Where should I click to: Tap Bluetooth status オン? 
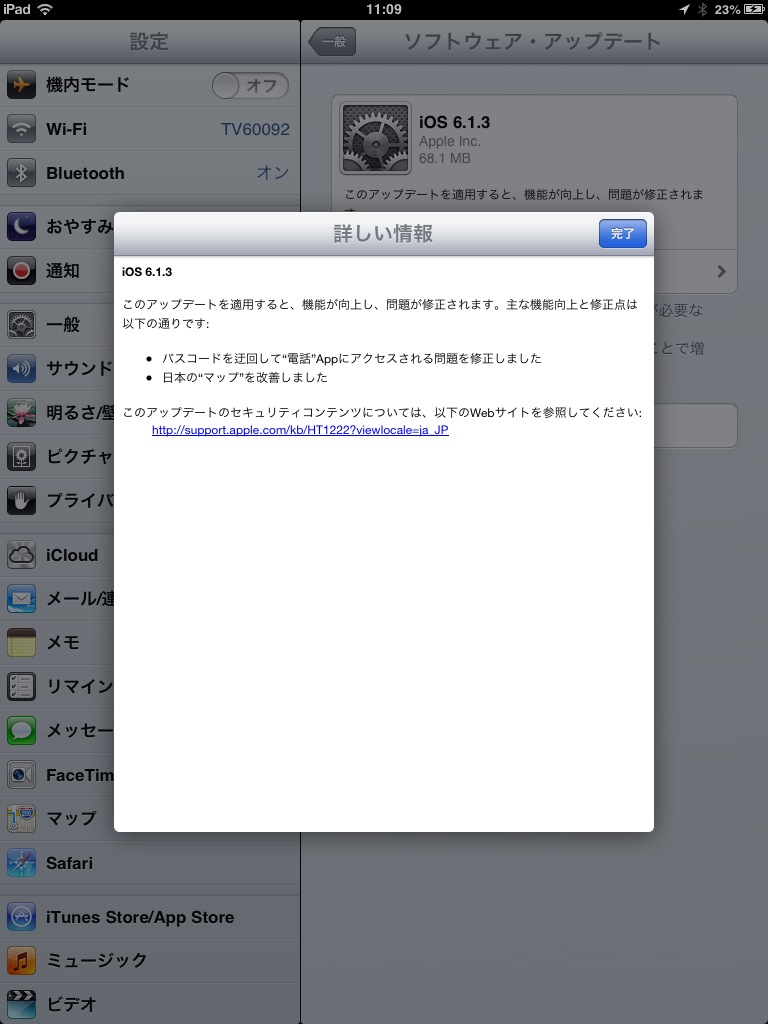(272, 172)
